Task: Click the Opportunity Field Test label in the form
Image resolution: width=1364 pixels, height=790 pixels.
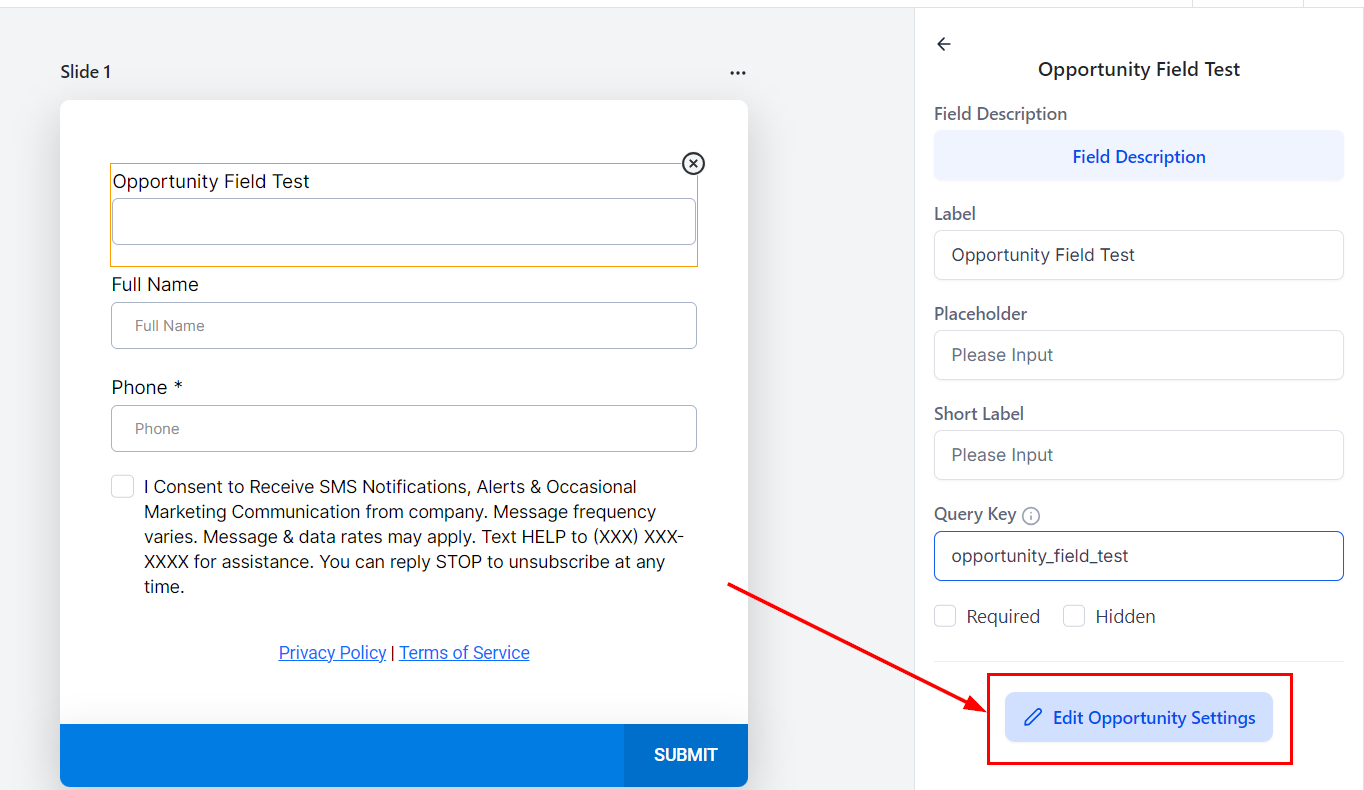Action: tap(211, 181)
